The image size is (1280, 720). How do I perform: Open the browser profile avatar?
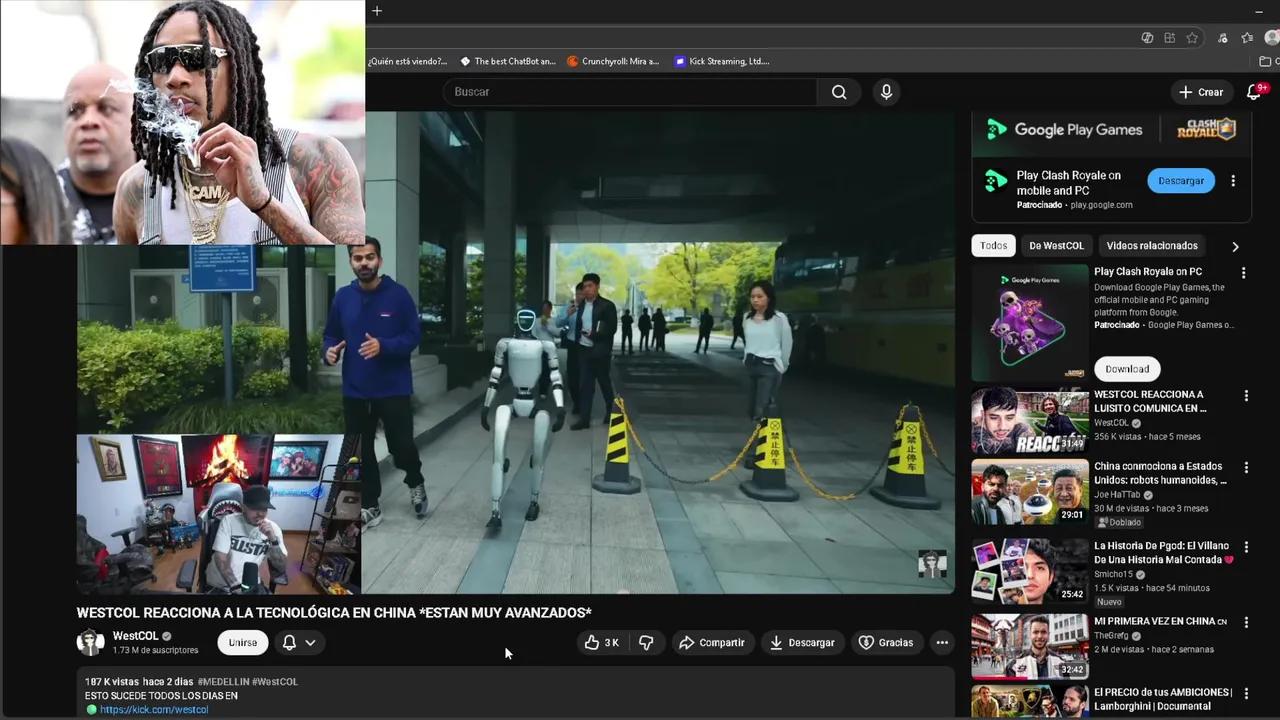[x=1272, y=38]
